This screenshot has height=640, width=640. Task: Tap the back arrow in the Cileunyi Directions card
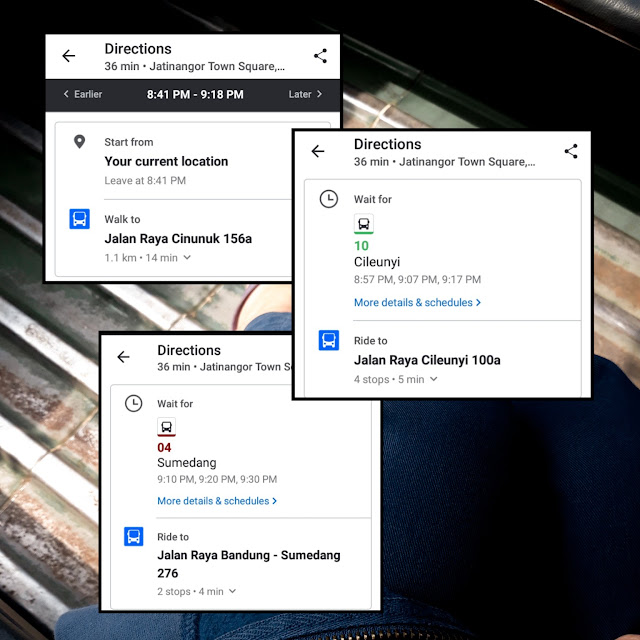pos(318,151)
